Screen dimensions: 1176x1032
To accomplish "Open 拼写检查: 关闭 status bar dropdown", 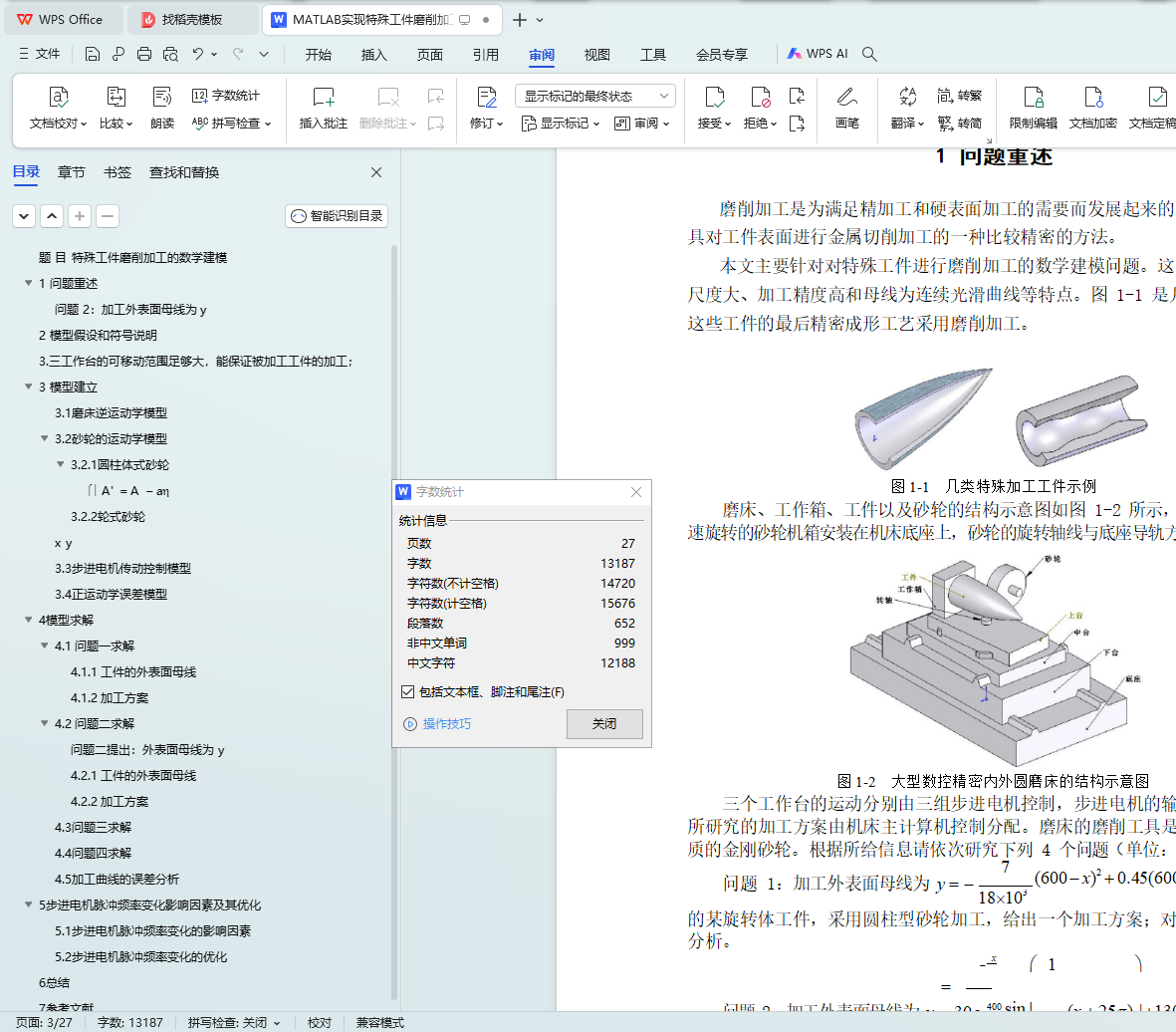I will pos(234,1022).
